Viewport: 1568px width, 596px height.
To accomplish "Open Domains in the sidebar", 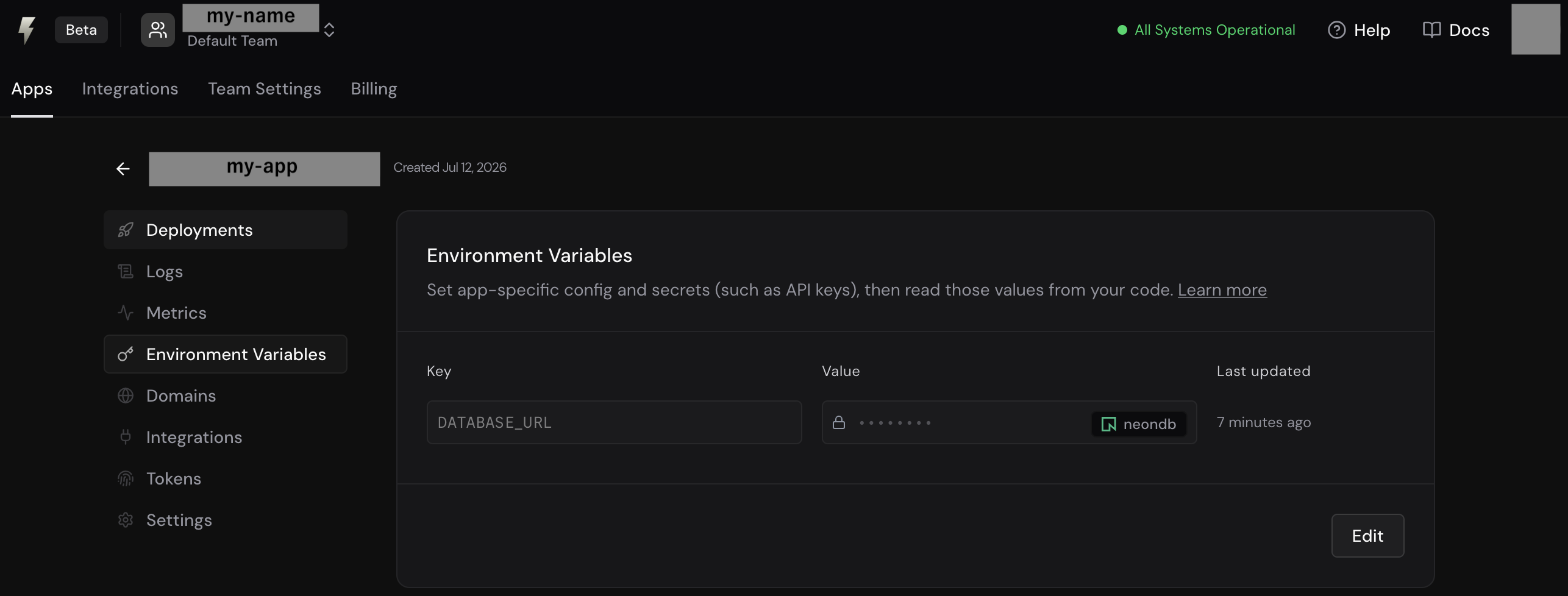I will [x=226, y=396].
